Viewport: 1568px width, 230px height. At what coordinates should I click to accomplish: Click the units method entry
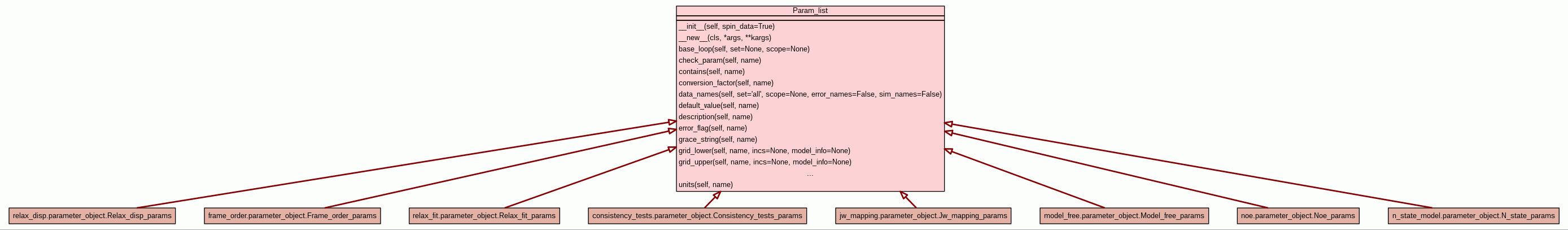(x=705, y=185)
